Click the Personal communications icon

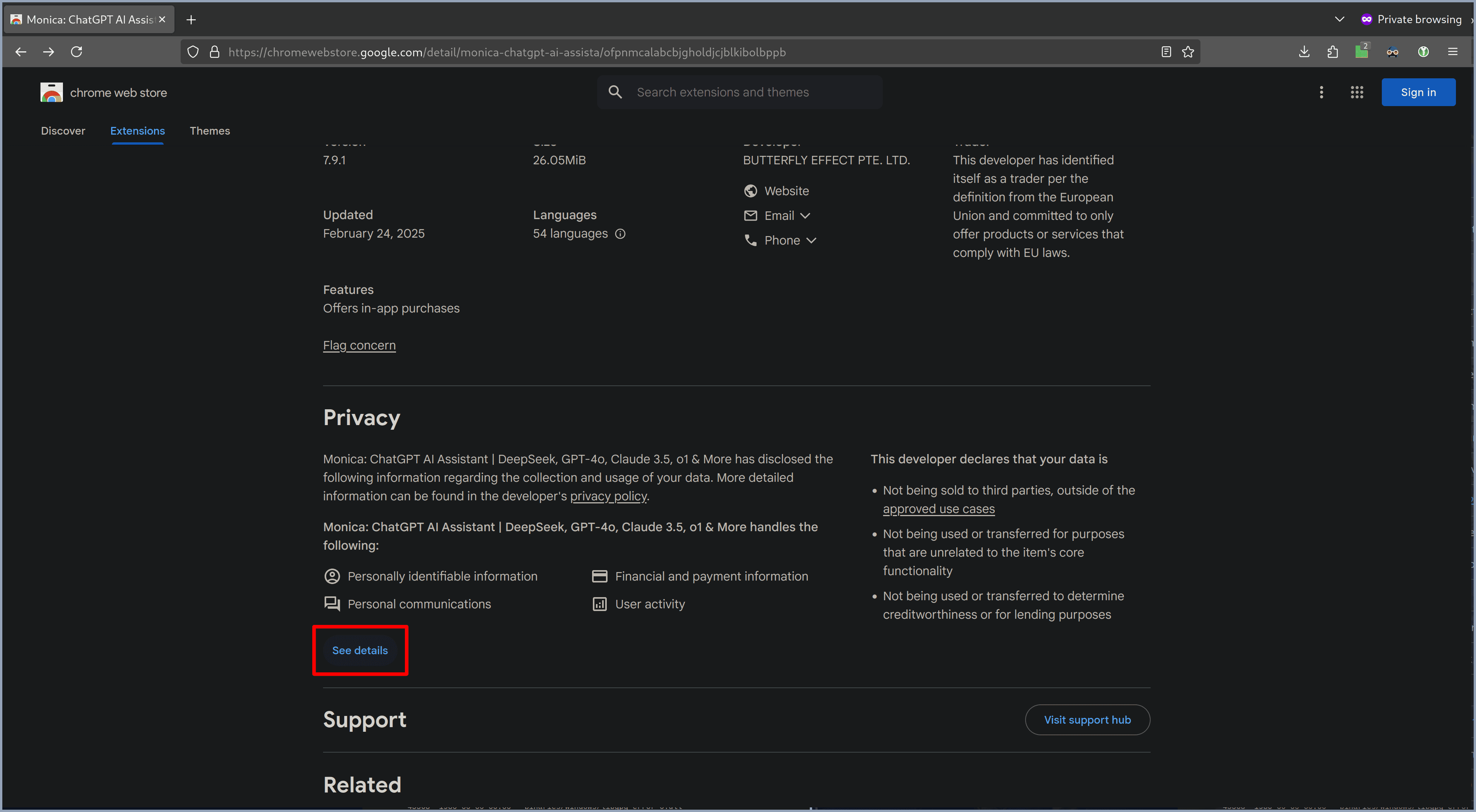coord(332,604)
